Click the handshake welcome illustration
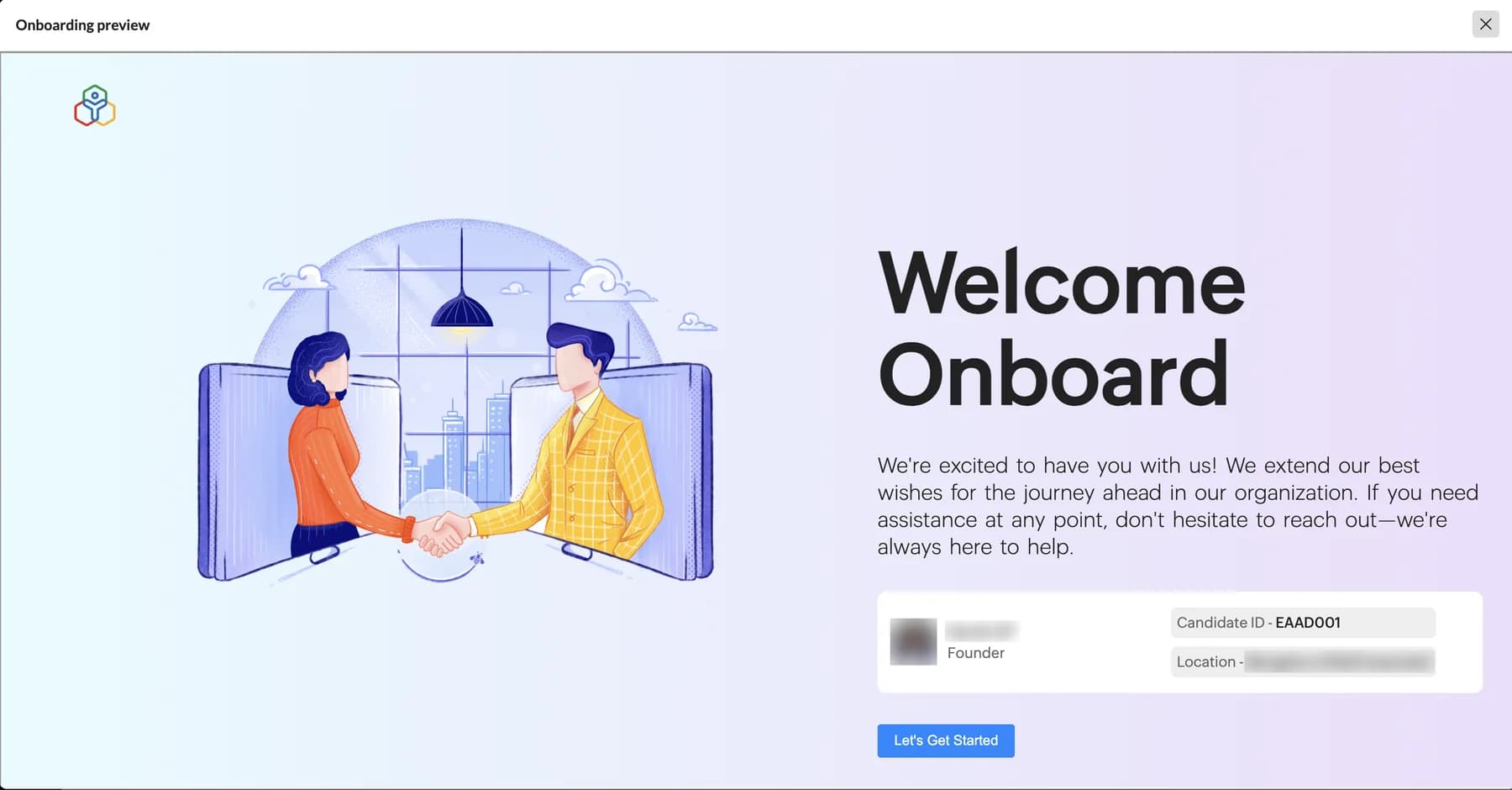Image resolution: width=1512 pixels, height=790 pixels. pos(458,402)
